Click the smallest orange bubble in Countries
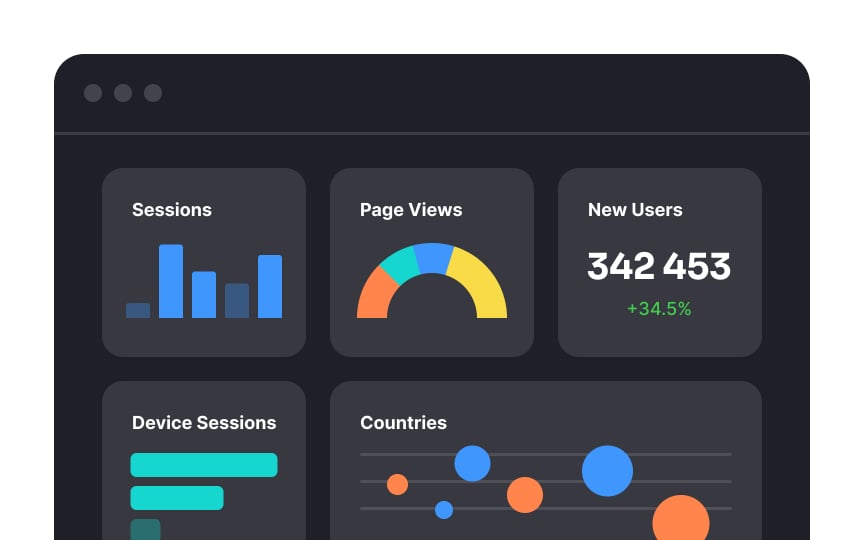The width and height of the screenshot is (864, 540). pyautogui.click(x=397, y=484)
